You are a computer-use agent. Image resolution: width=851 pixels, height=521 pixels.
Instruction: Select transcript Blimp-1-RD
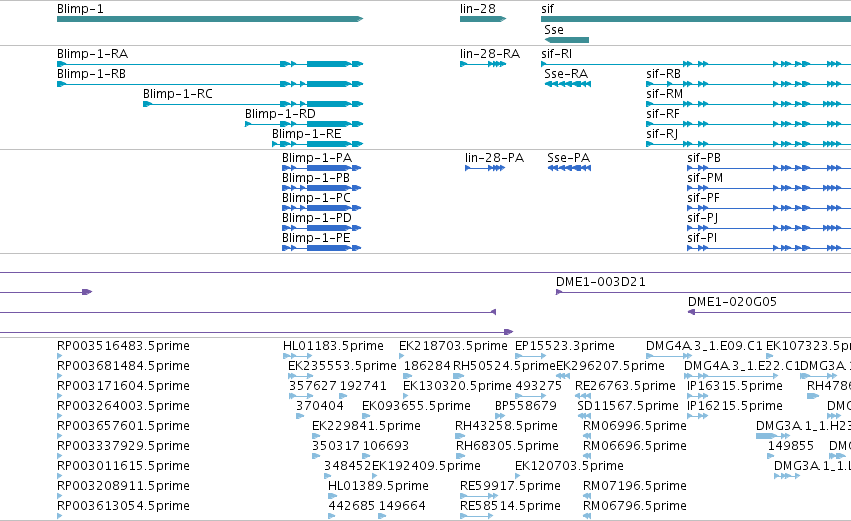(304, 124)
